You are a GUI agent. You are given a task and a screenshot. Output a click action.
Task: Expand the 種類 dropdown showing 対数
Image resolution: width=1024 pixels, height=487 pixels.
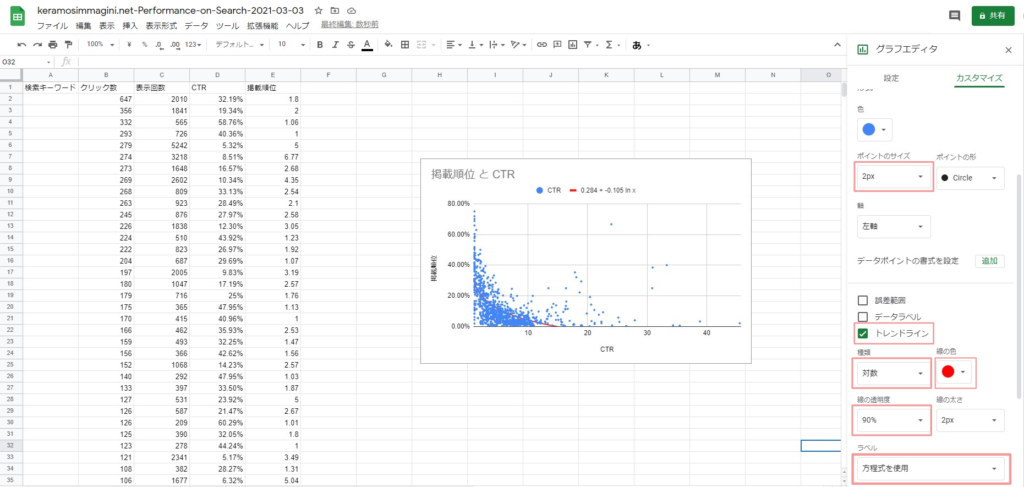892,372
